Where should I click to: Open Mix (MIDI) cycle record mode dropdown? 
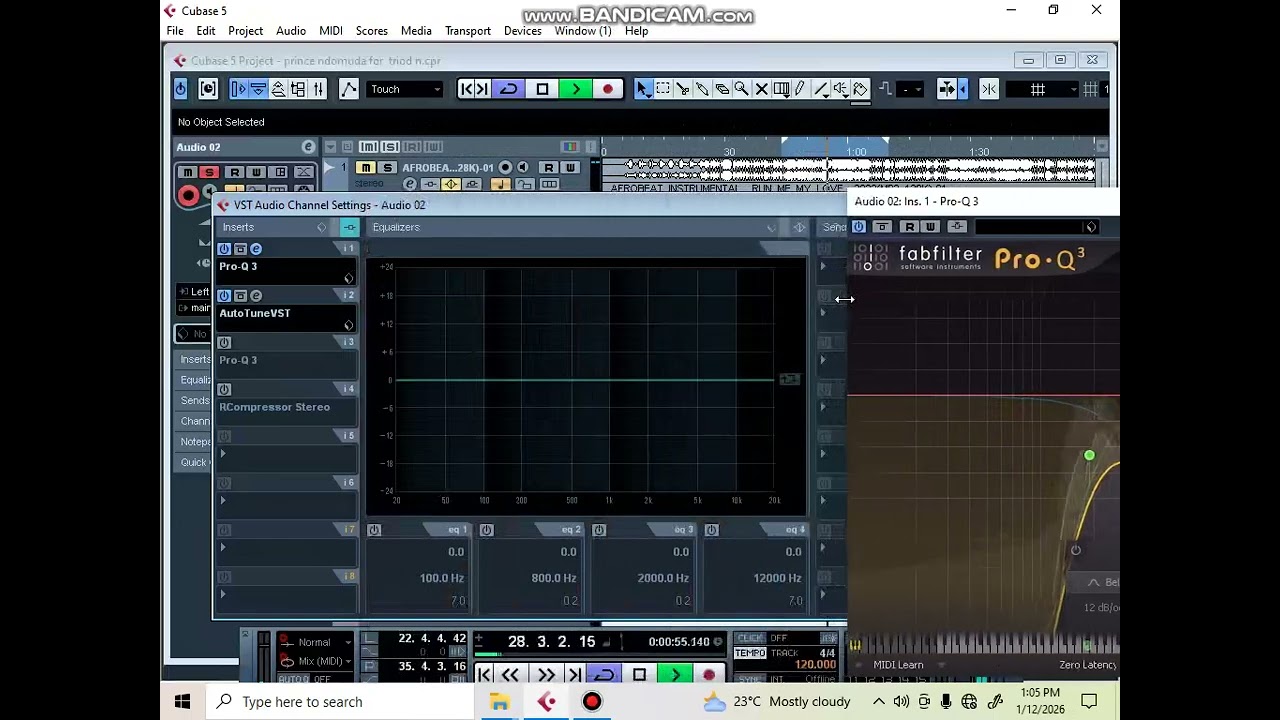(x=316, y=661)
